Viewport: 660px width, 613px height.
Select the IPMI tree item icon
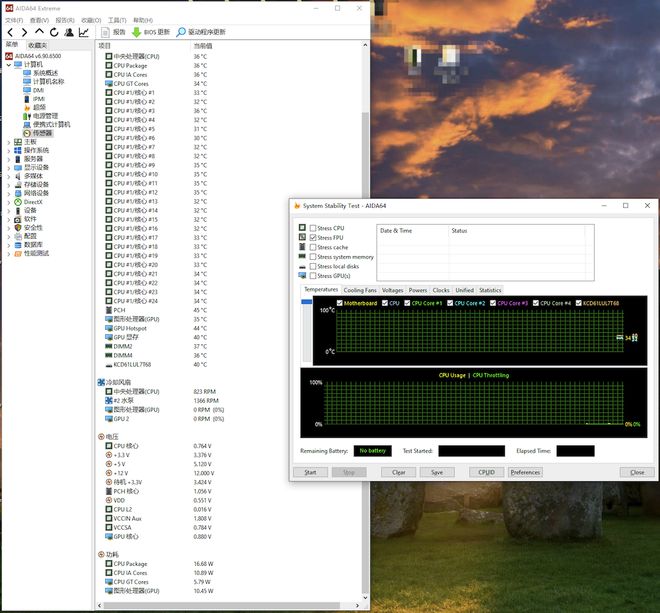[27, 99]
